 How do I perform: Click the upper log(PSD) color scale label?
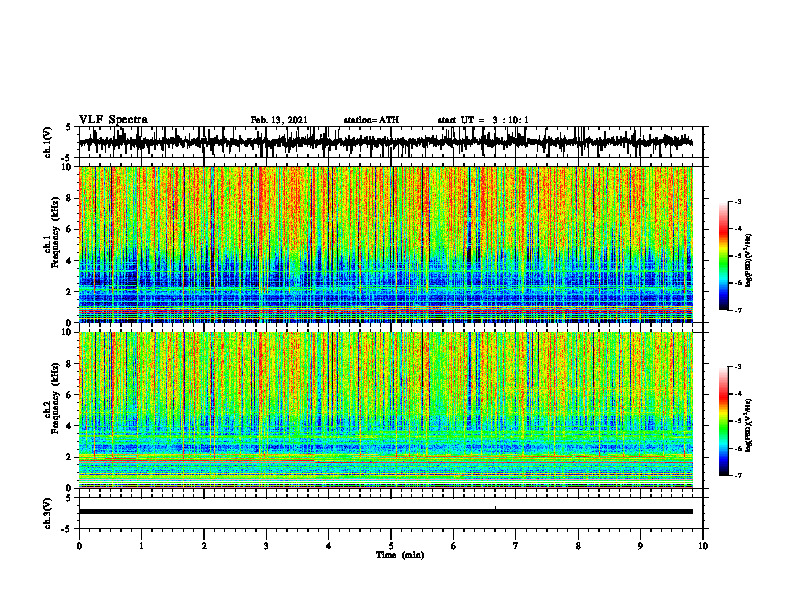749,261
